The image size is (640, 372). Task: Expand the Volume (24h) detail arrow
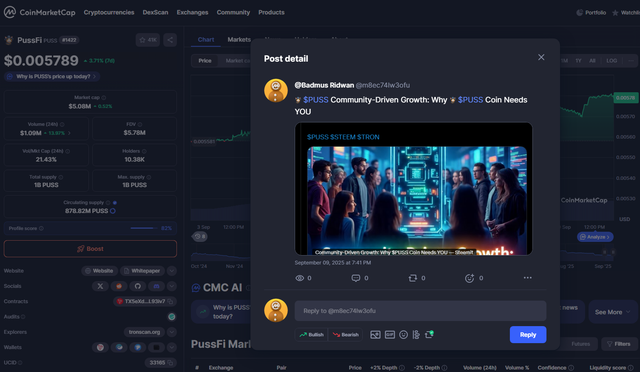[69, 133]
